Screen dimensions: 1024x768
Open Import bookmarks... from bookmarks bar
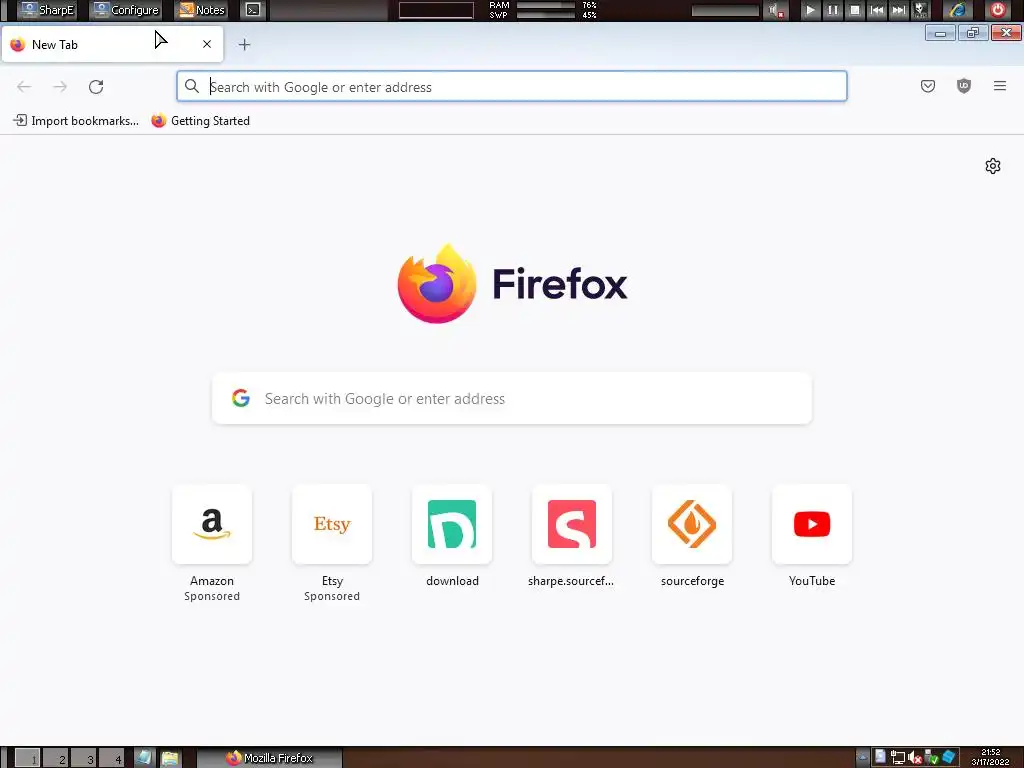(76, 121)
